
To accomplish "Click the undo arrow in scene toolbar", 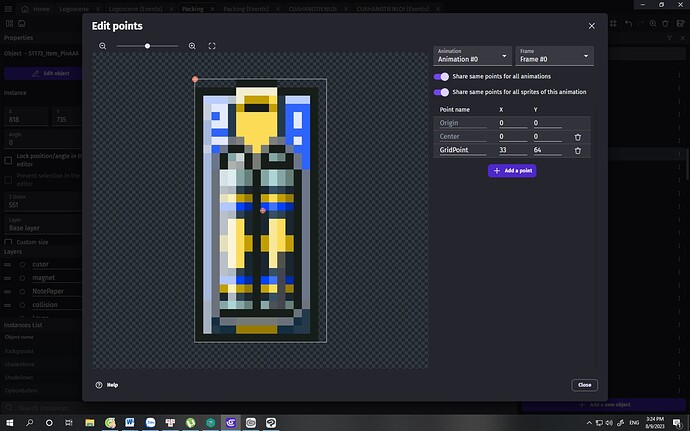I will [628, 23].
